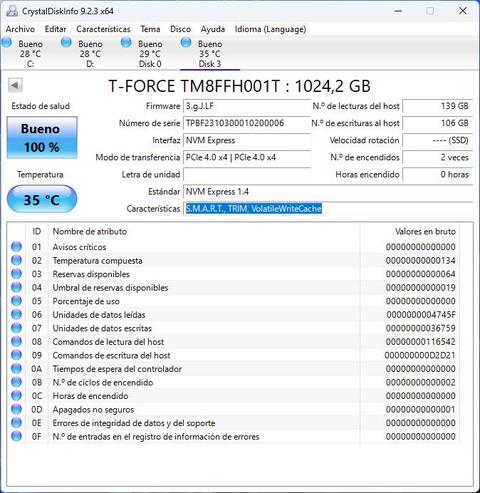Minimize the CrystalDiskInfo window

[x=398, y=11]
